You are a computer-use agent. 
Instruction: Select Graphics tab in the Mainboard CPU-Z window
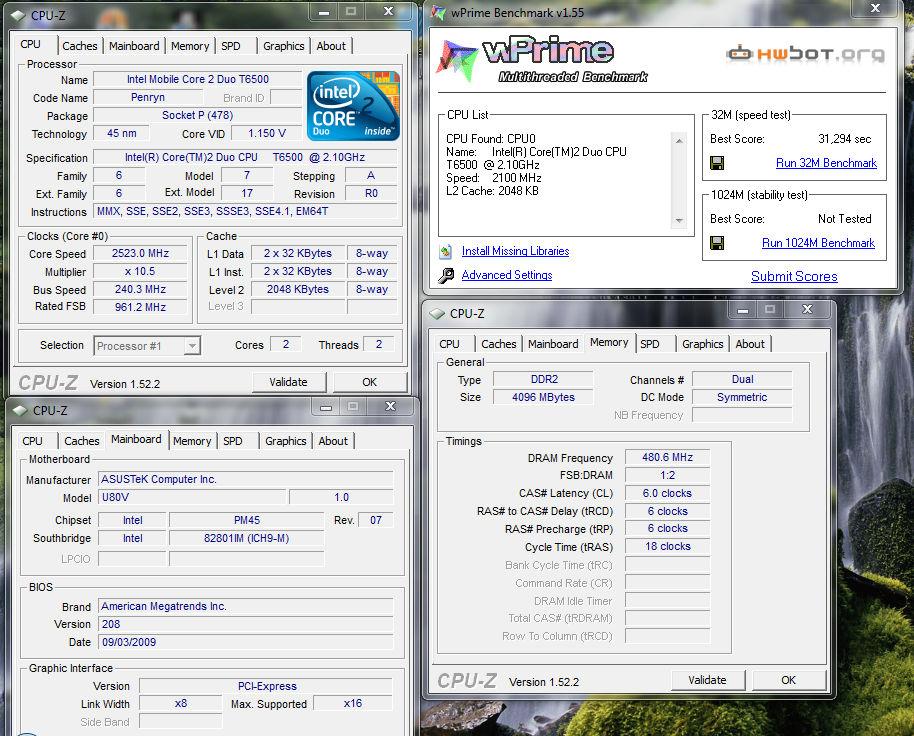click(286, 441)
